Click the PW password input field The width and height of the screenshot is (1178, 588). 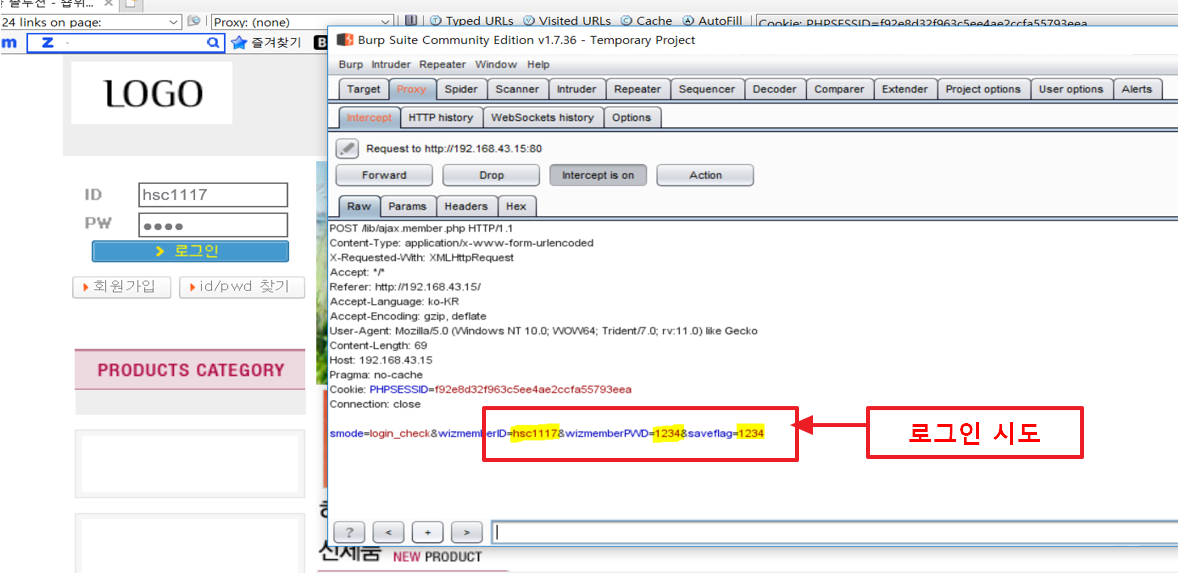pos(213,225)
